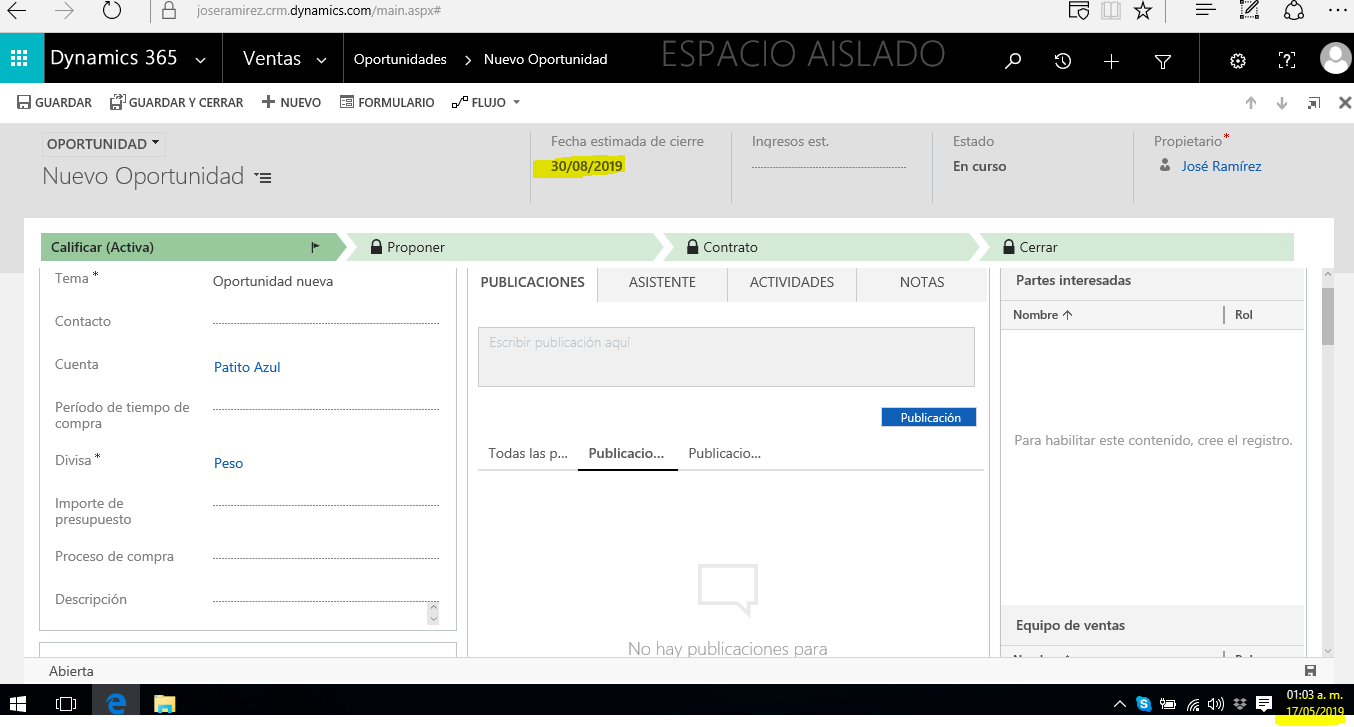1354x727 pixels.
Task: Click the user profile avatar
Action: 1335,59
